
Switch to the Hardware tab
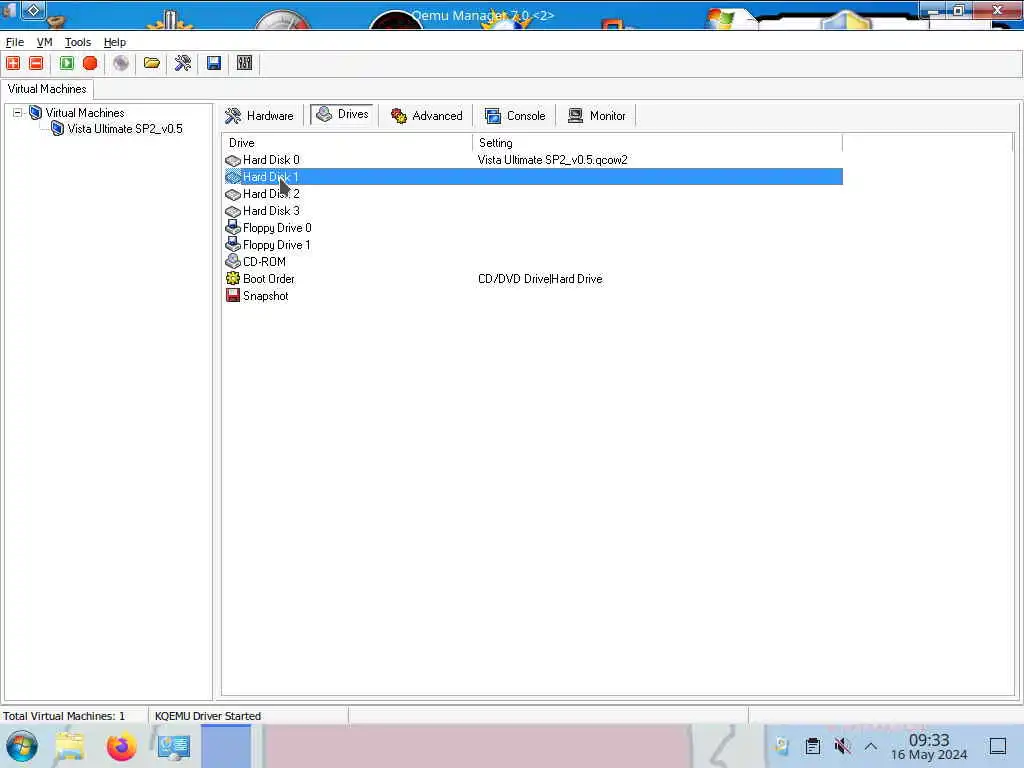tap(259, 116)
